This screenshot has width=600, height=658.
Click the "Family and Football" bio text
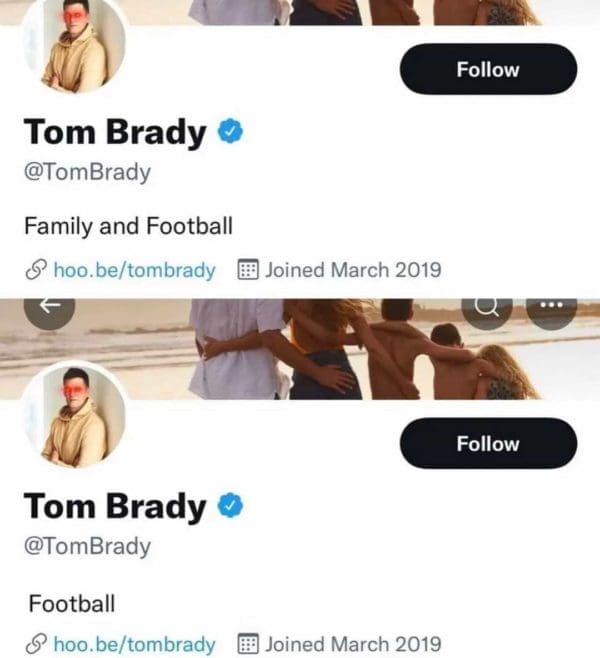click(x=128, y=226)
